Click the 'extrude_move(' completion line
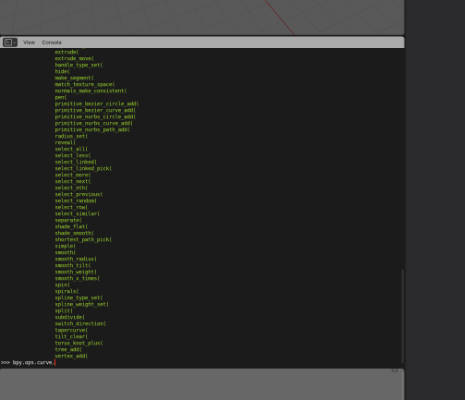The image size is (465, 400). 74,58
